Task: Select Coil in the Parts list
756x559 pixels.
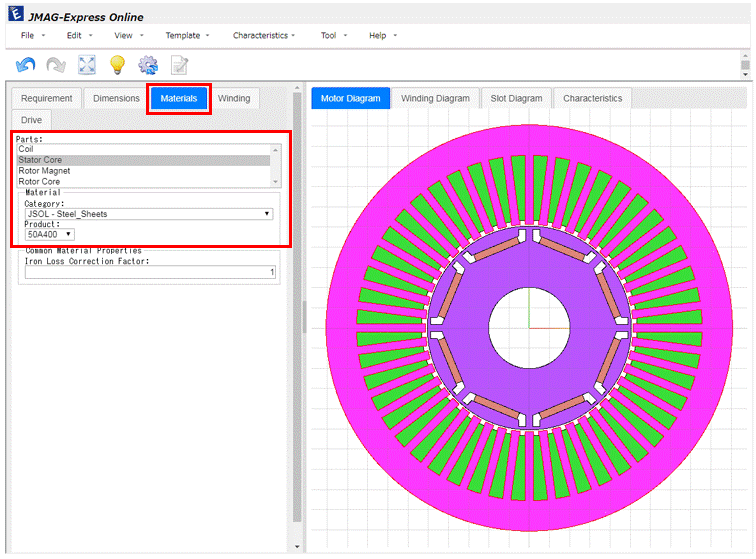Action: pos(27,149)
